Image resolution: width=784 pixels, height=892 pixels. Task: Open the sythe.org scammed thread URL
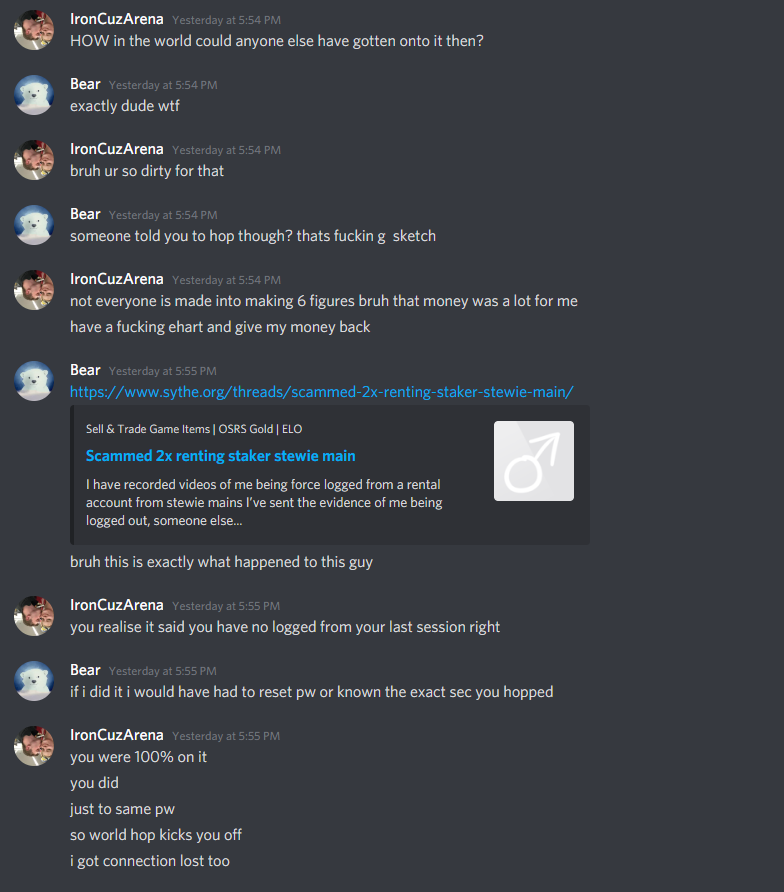[321, 392]
